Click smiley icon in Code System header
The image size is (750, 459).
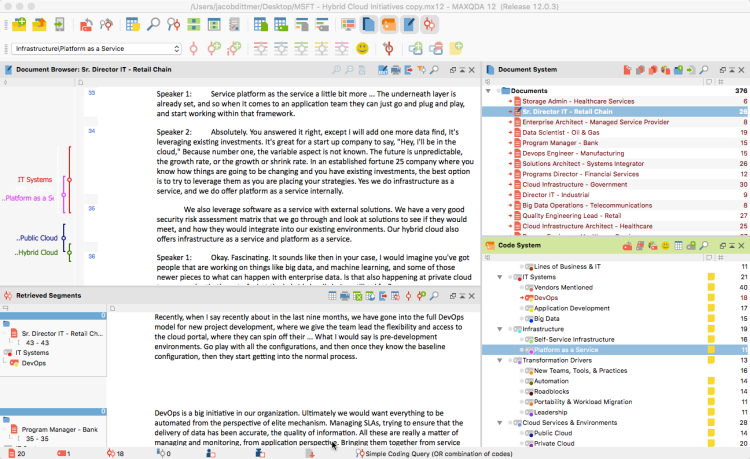664,245
